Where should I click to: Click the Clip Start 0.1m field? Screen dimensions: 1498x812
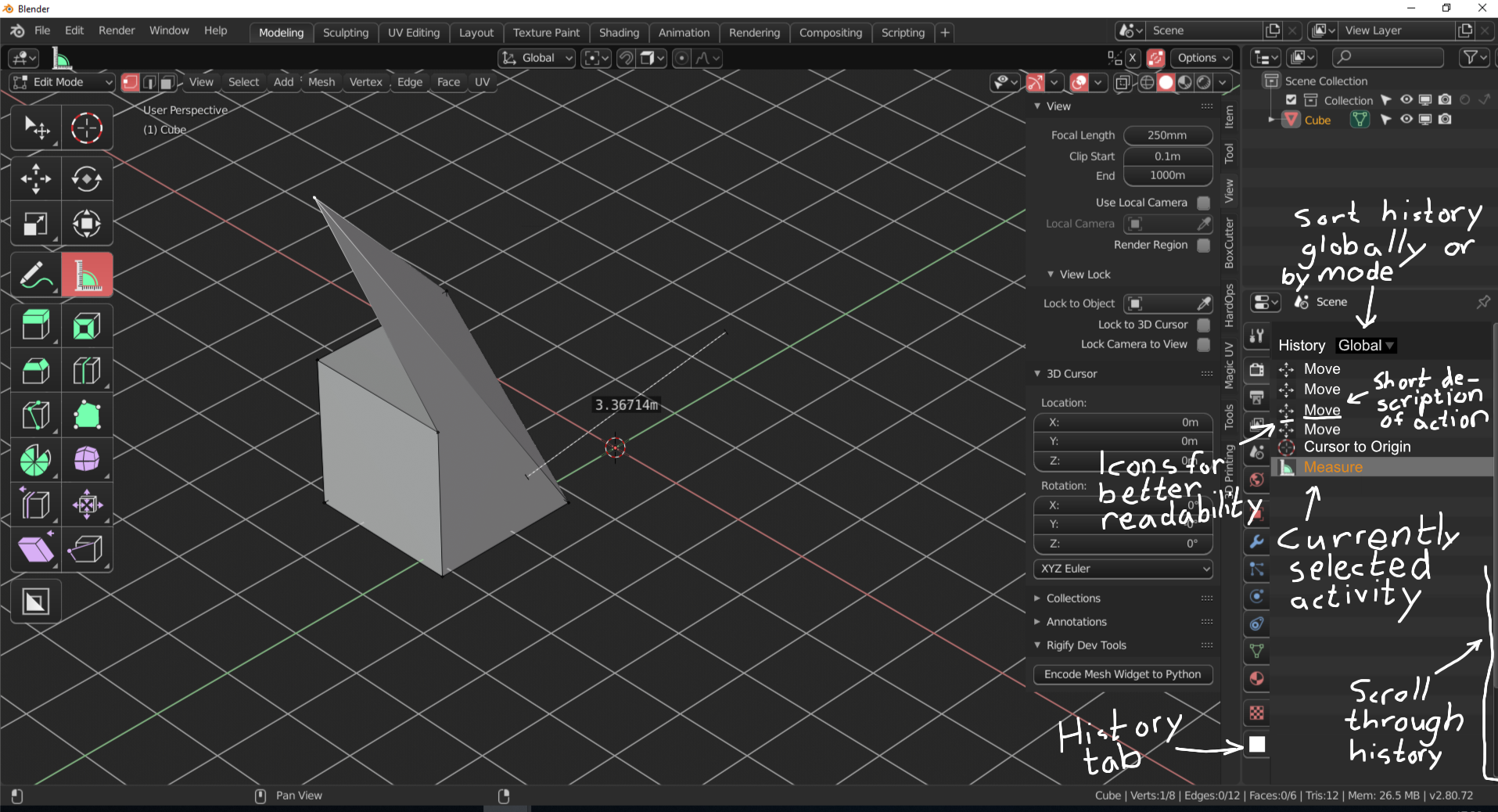(1167, 156)
